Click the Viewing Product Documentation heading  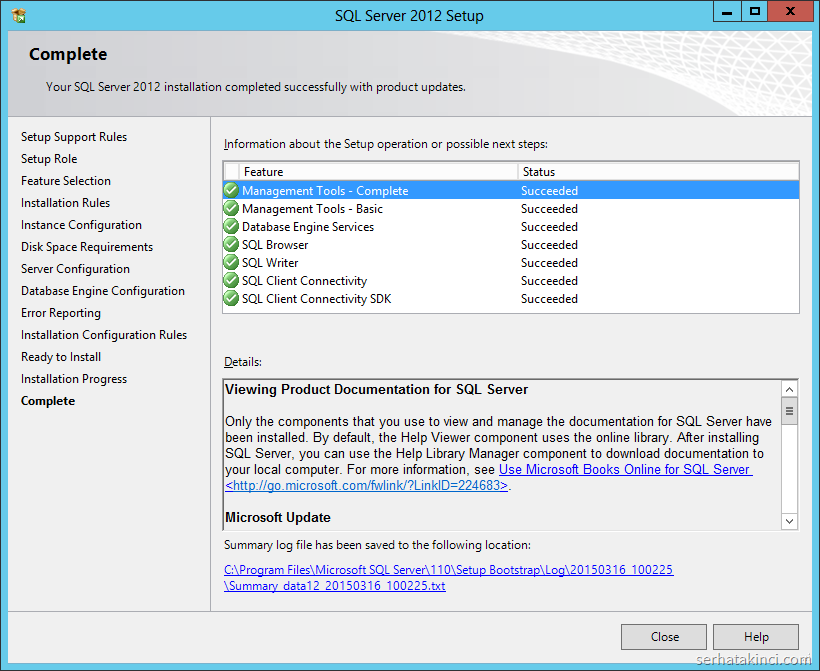pyautogui.click(x=376, y=389)
